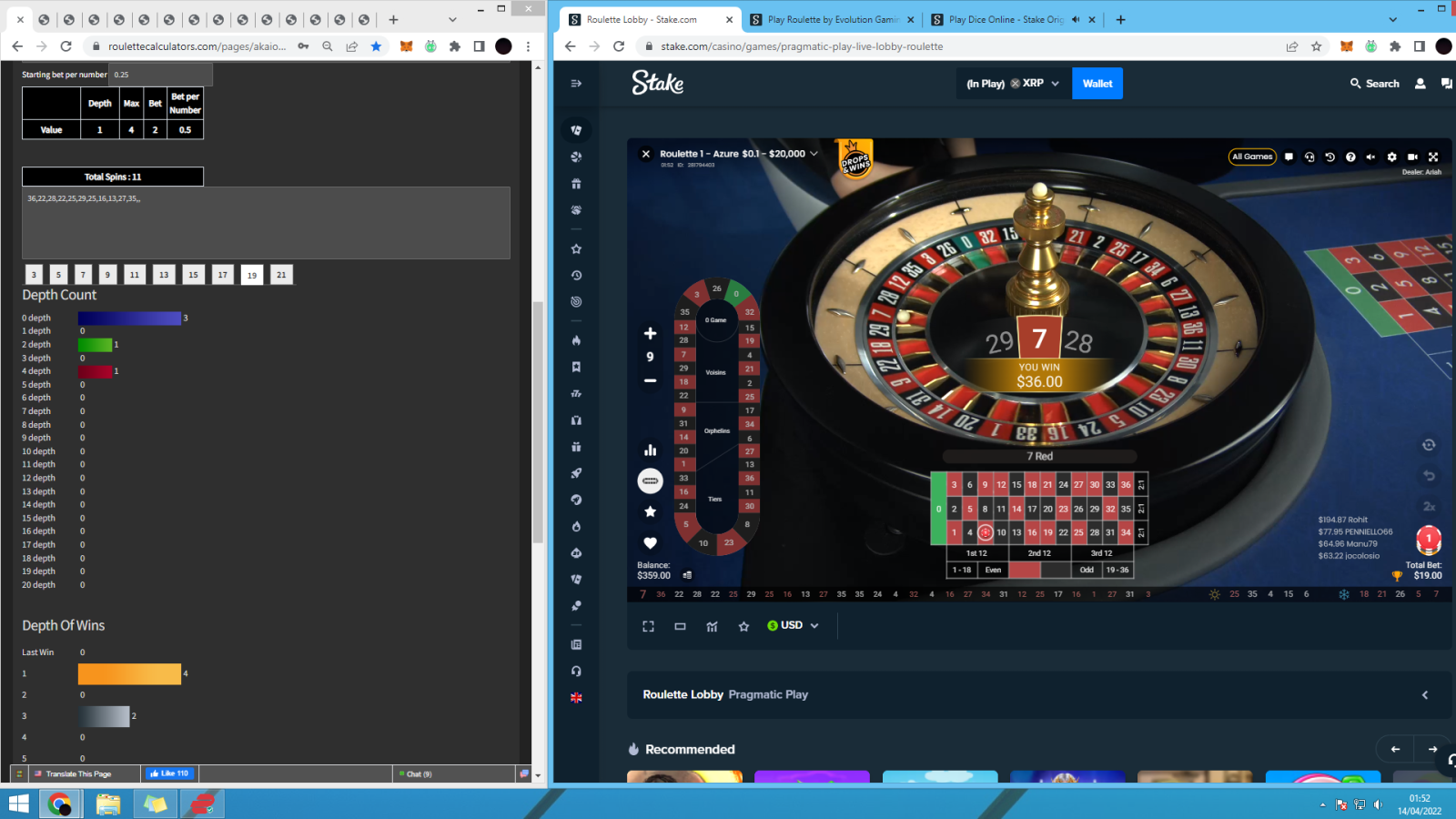Select the red 1 chip
This screenshot has width=1456, height=819.
click(x=1429, y=540)
